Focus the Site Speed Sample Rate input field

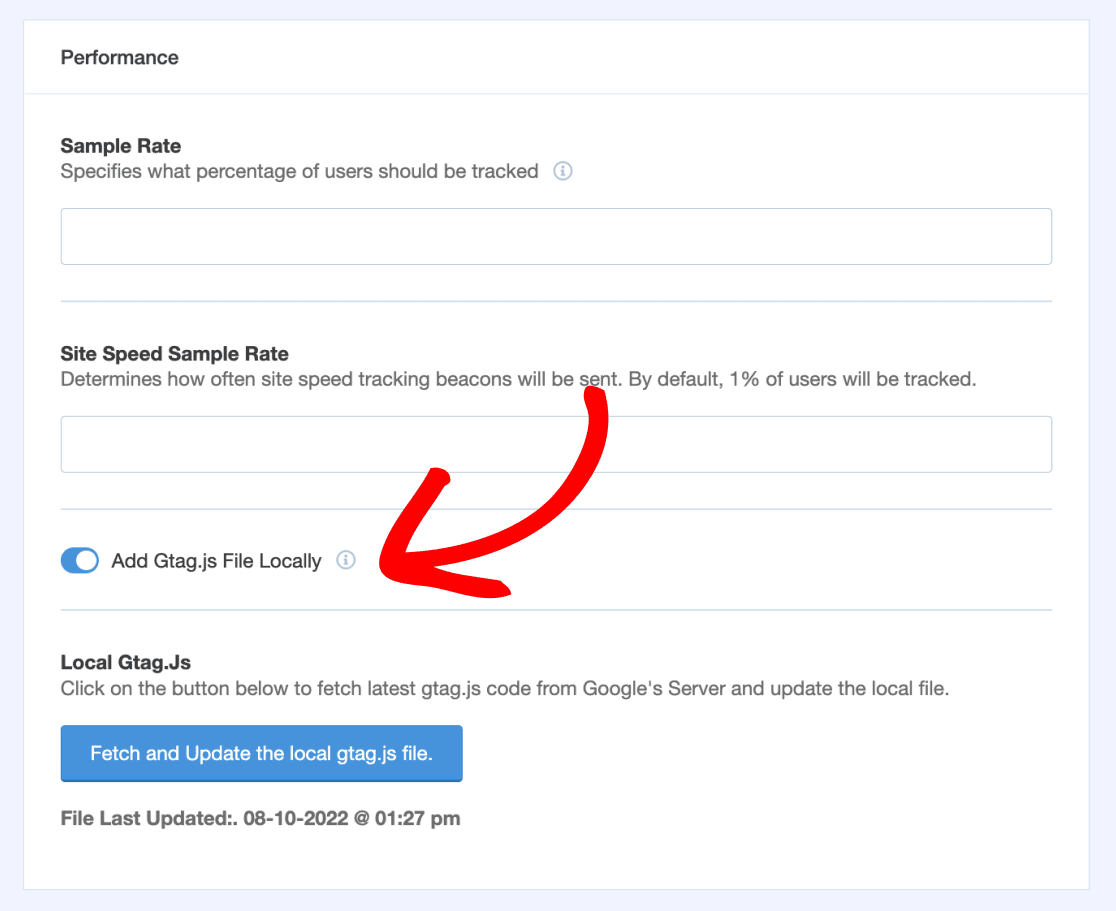556,444
